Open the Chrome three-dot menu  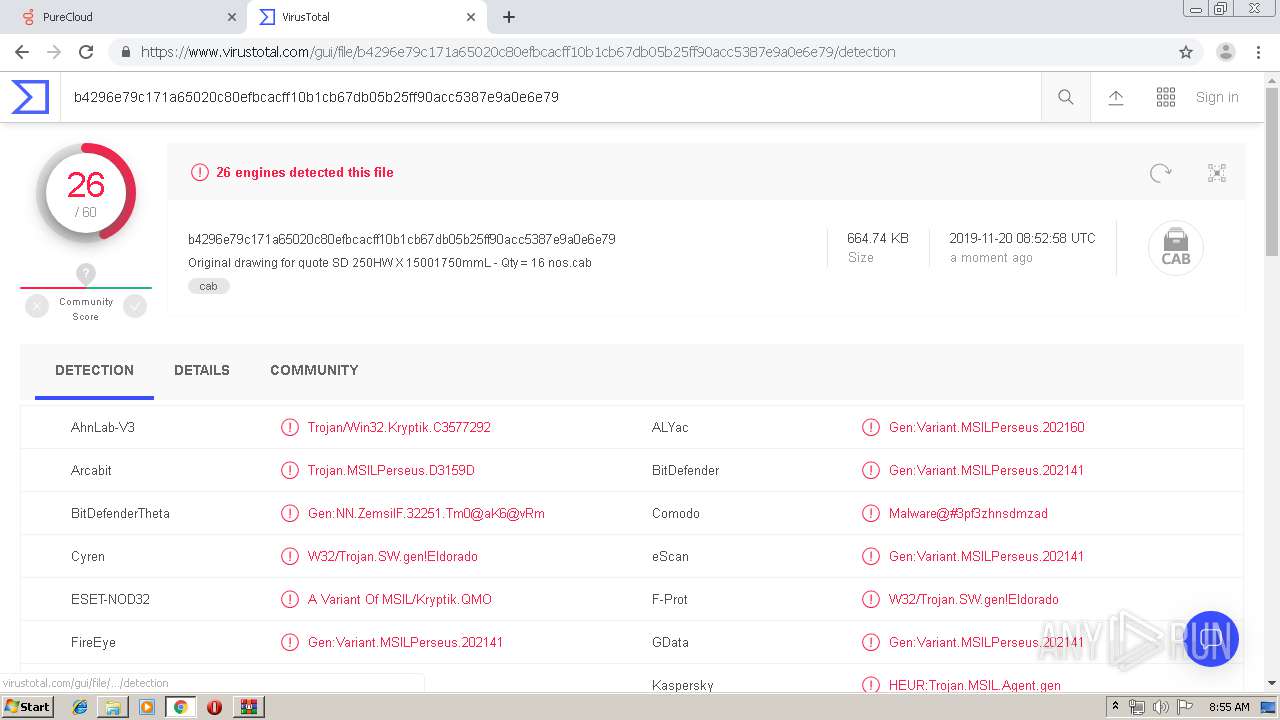tap(1258, 52)
